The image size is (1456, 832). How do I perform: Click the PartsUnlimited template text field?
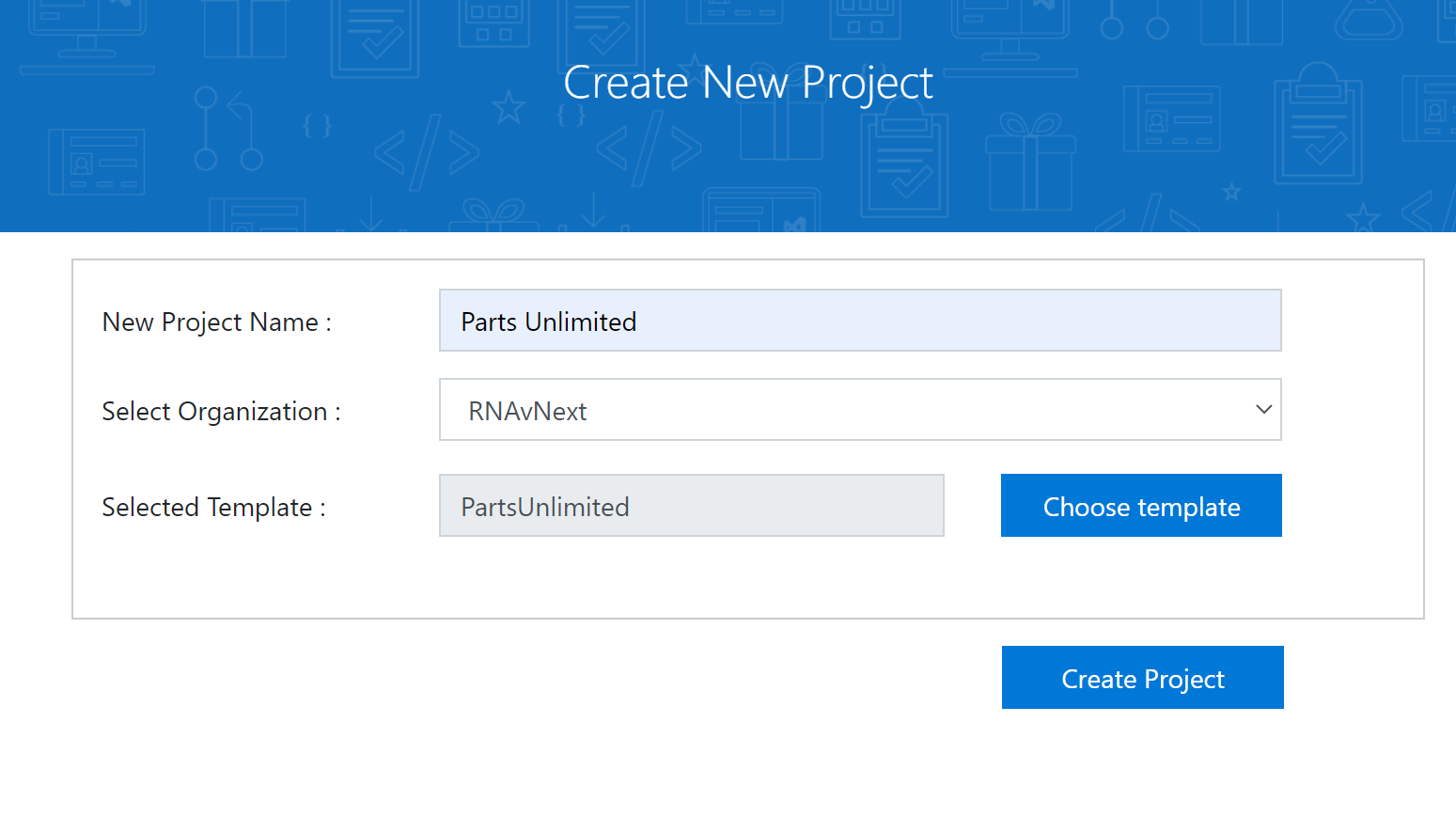(691, 506)
